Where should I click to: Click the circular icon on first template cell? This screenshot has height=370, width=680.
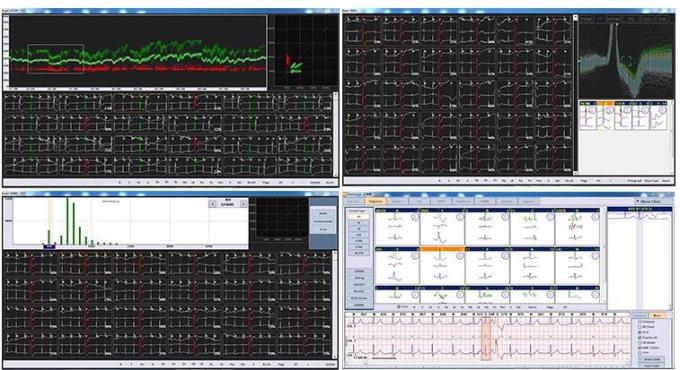tap(415, 217)
